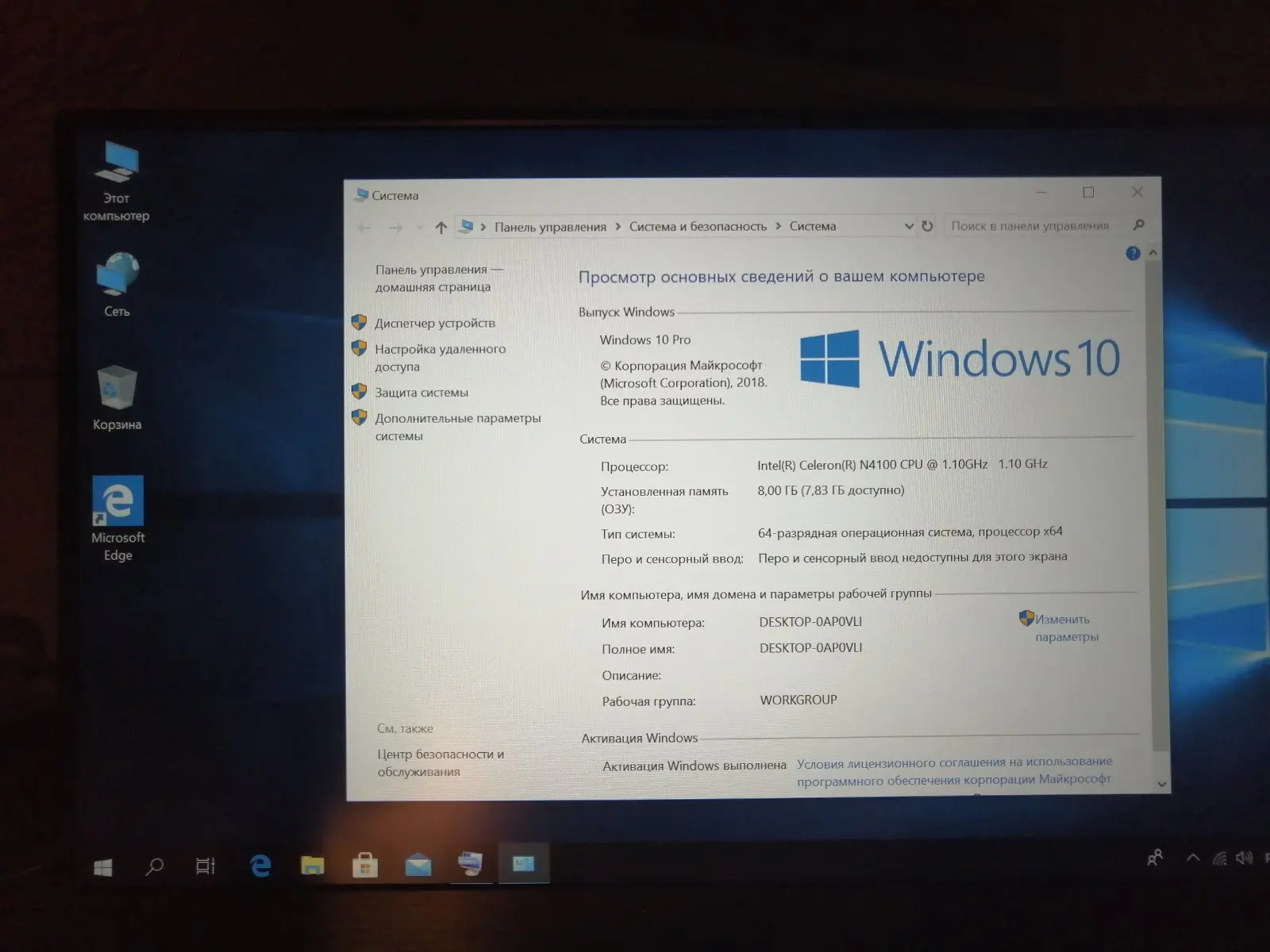This screenshot has height=952, width=1270.
Task: Open File Explorer from the taskbar
Action: tap(312, 865)
